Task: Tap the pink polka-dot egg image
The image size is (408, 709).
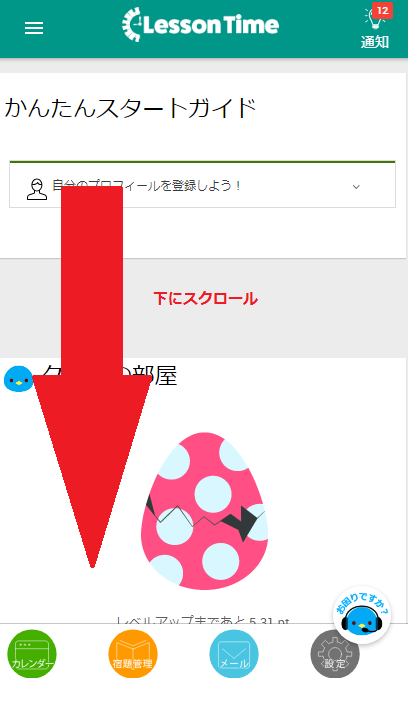Action: tap(204, 511)
